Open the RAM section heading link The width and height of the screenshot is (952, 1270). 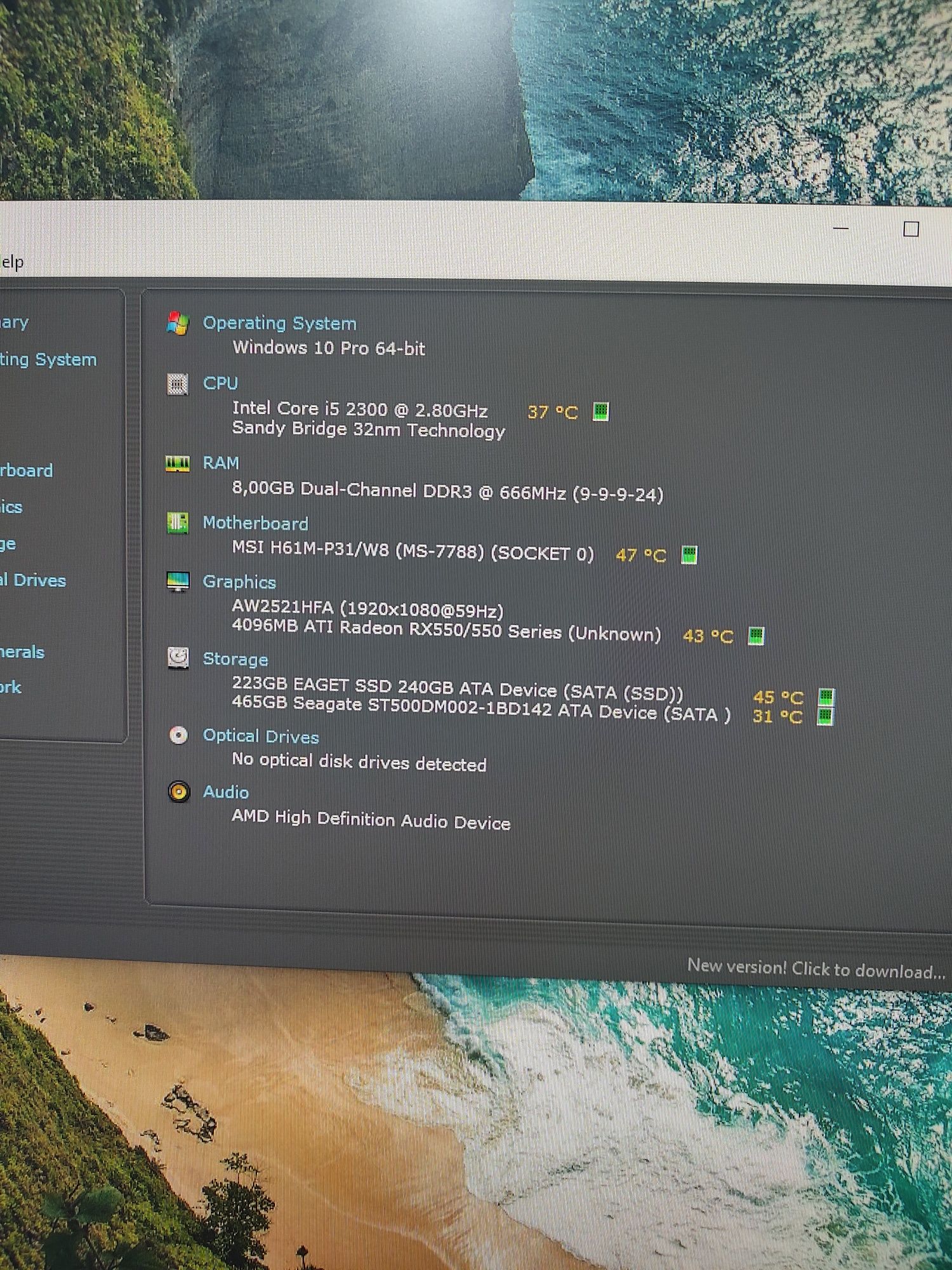point(221,463)
